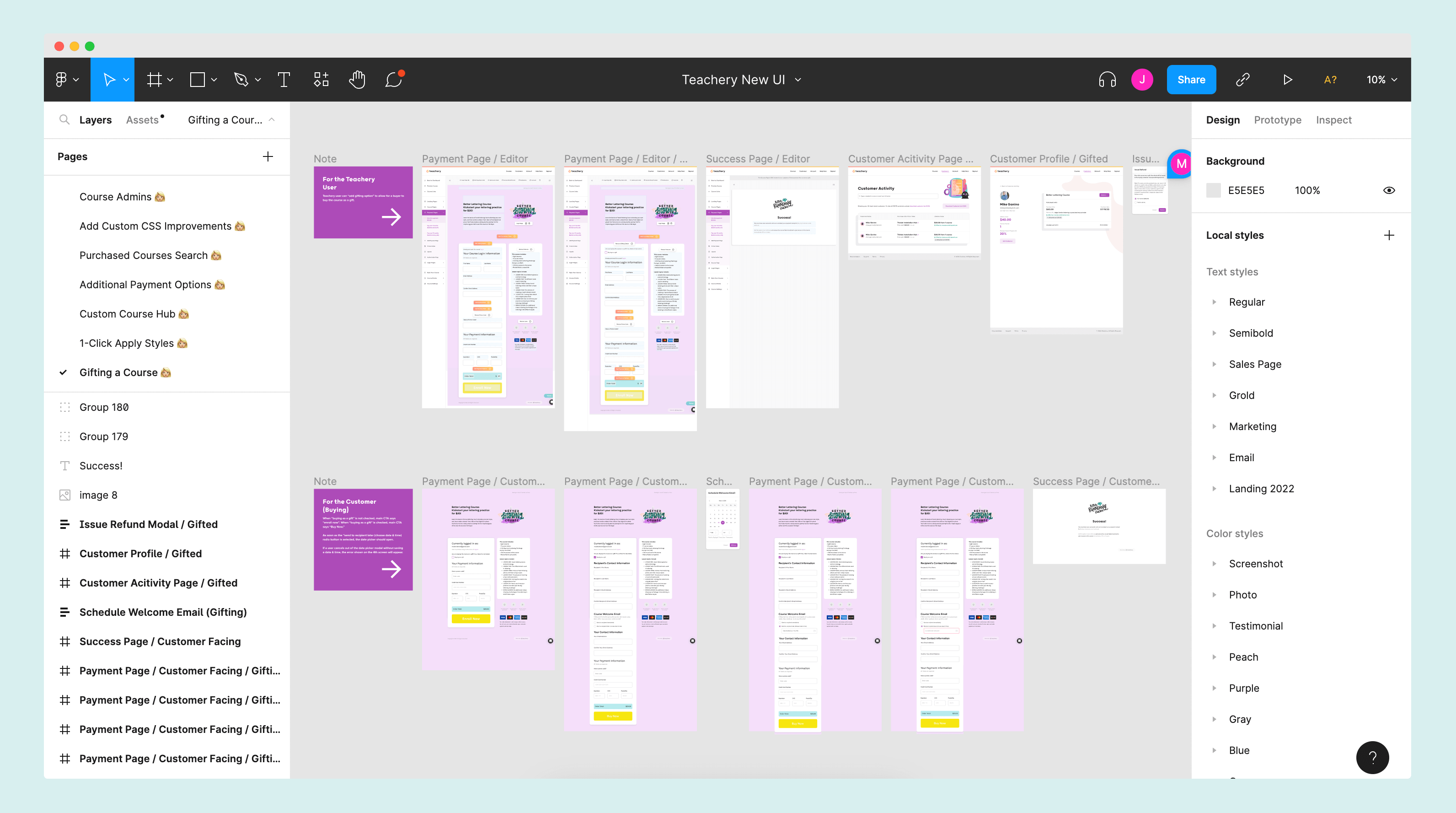Open the zoom percentage dropdown
1456x813 pixels.
[1380, 79]
